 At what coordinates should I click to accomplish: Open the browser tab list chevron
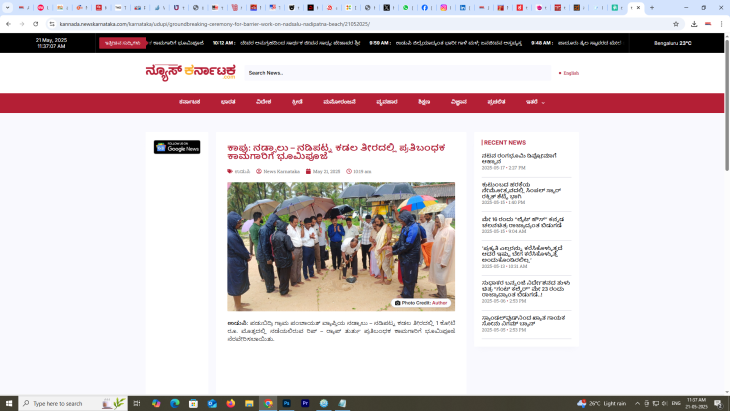pos(8,7)
